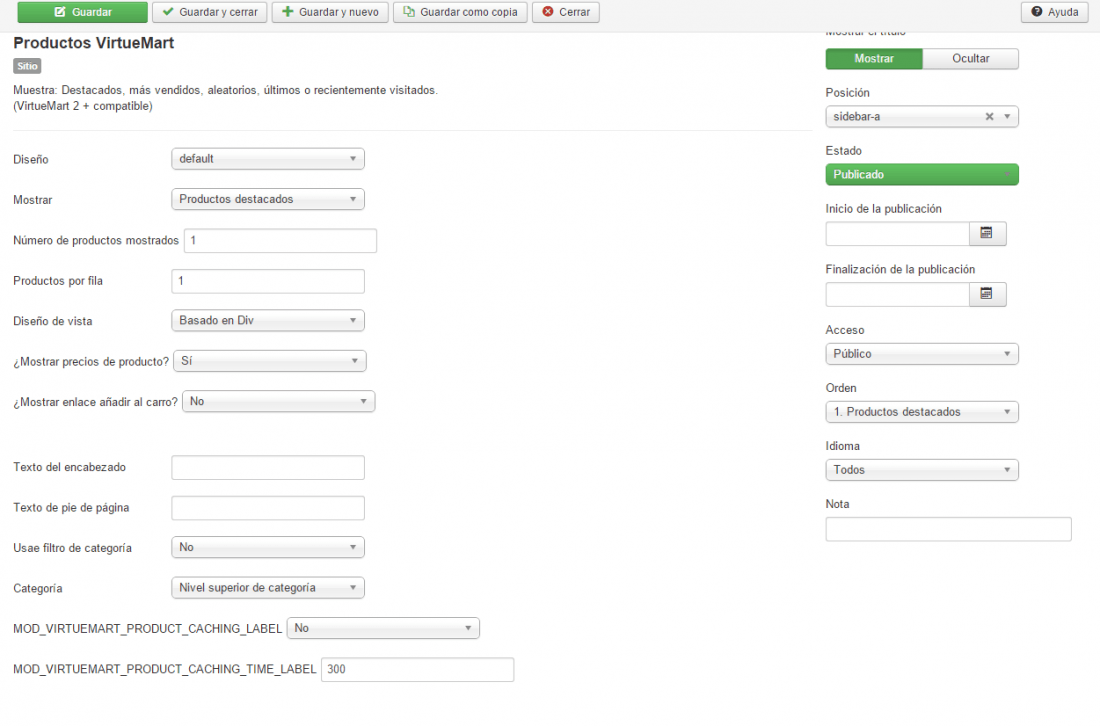Open Usae filtro de categoría dropdown
Viewport: 1100px width, 726px height.
tap(268, 548)
